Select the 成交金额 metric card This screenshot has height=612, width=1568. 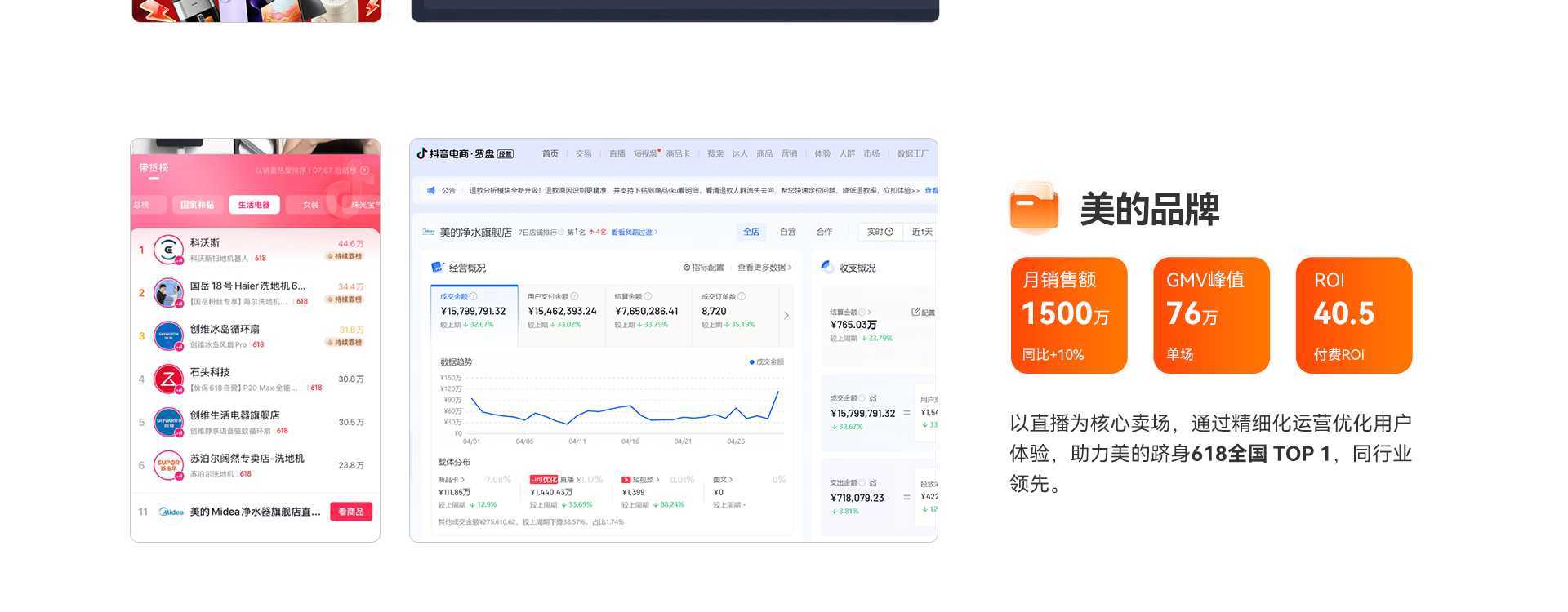point(474,315)
